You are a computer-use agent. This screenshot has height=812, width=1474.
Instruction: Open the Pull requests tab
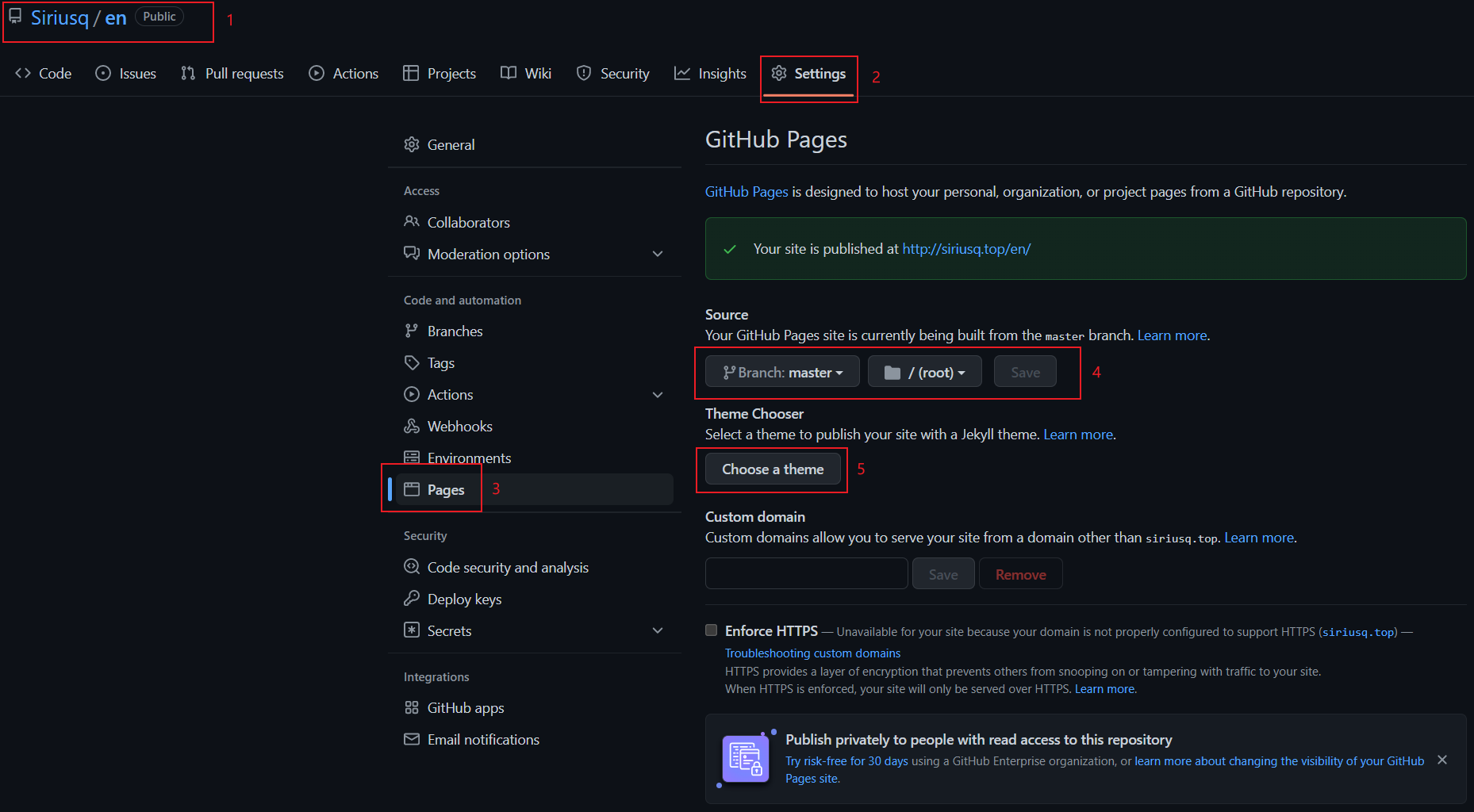point(232,74)
